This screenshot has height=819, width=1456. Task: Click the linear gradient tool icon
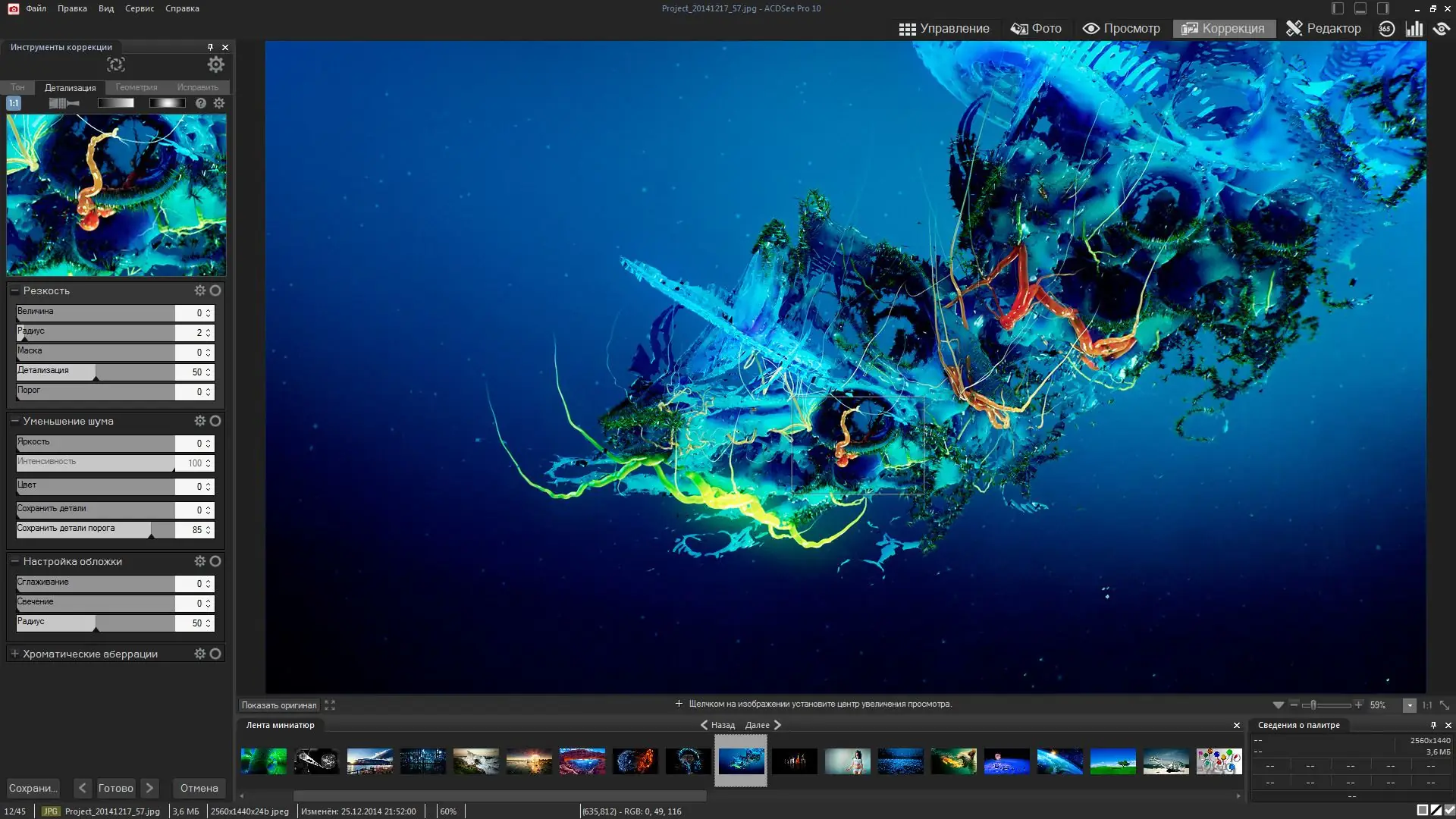115,103
